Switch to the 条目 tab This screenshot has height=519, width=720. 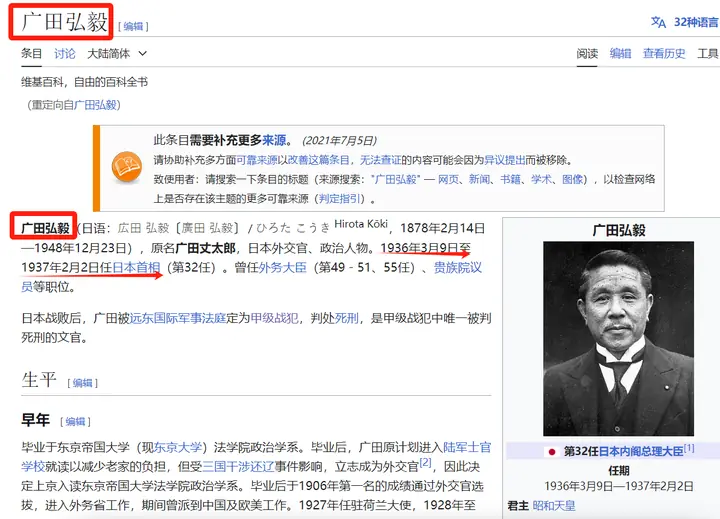(32, 54)
